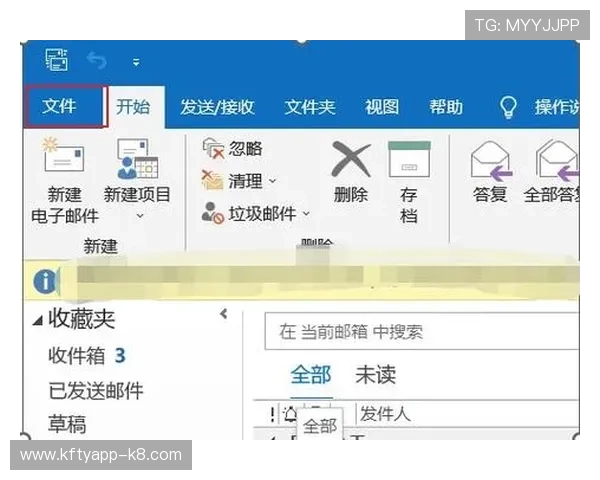
Task: Sort by importance exclamation column header
Action: coord(272,414)
